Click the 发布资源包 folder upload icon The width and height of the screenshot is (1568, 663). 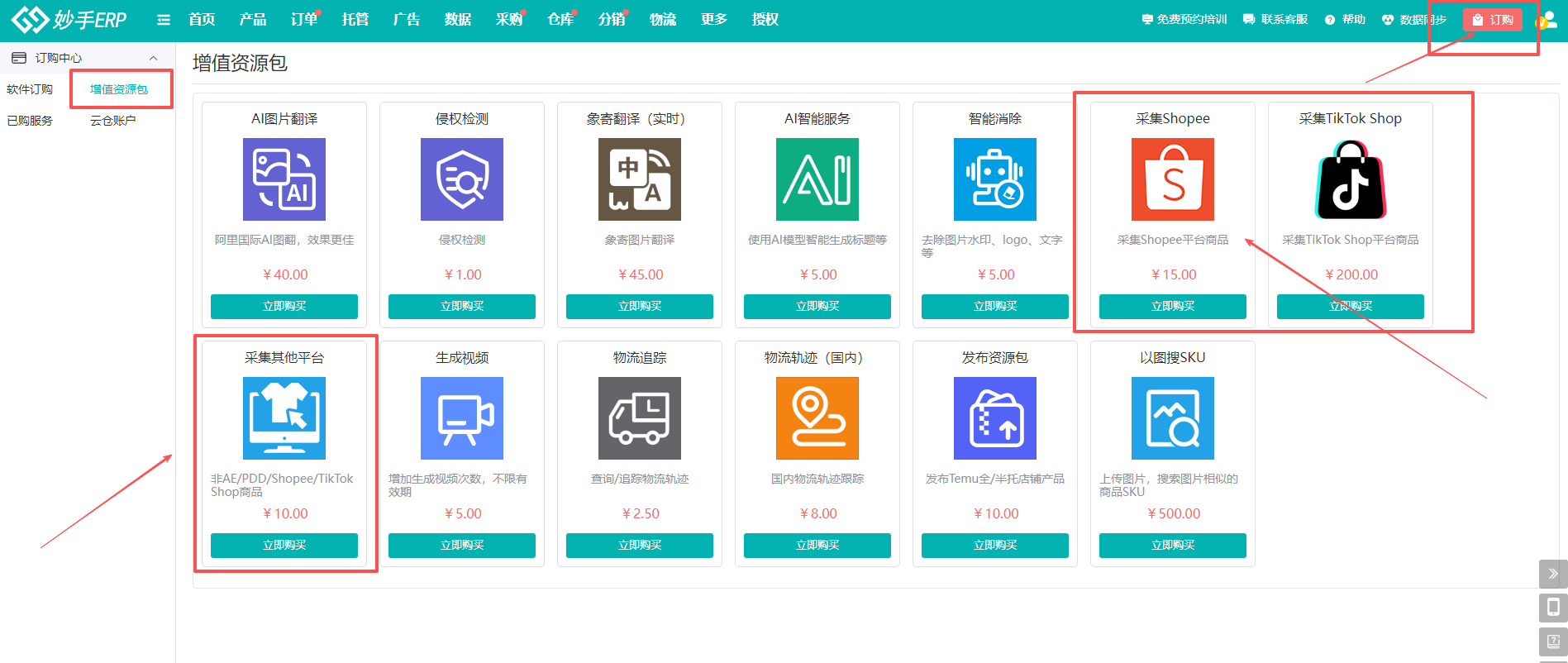coord(995,418)
